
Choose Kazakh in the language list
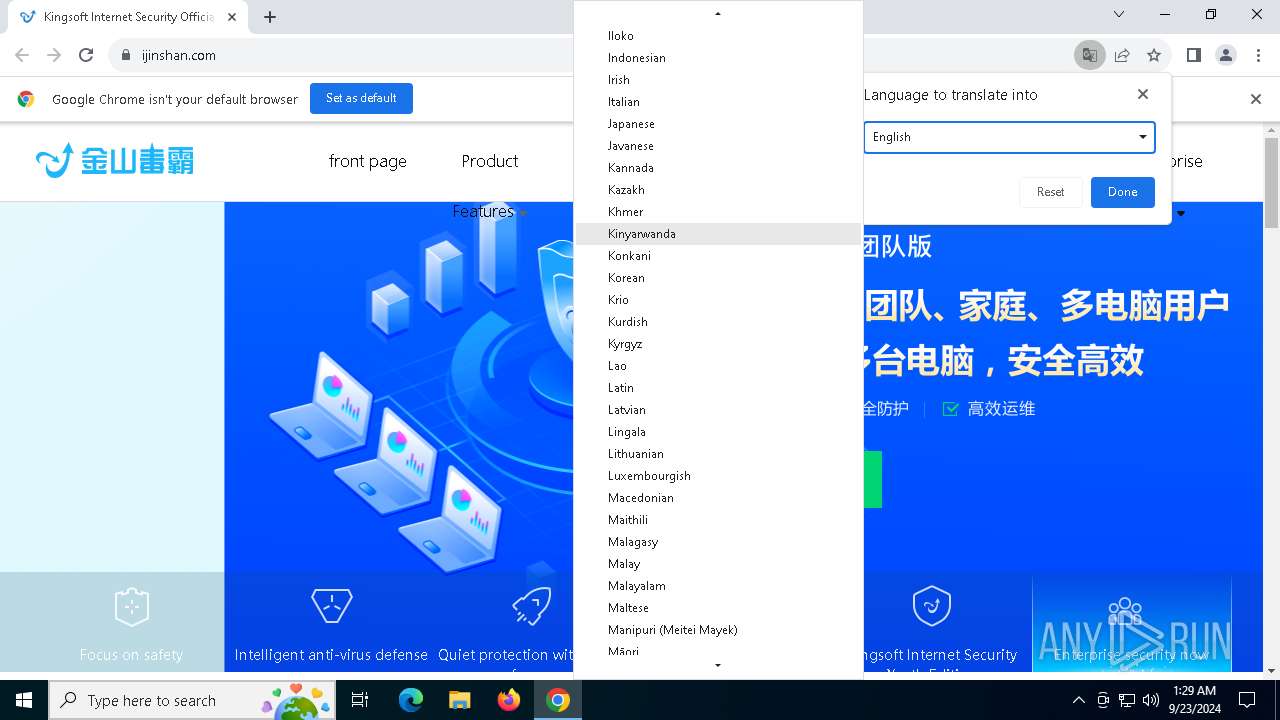[x=718, y=190]
